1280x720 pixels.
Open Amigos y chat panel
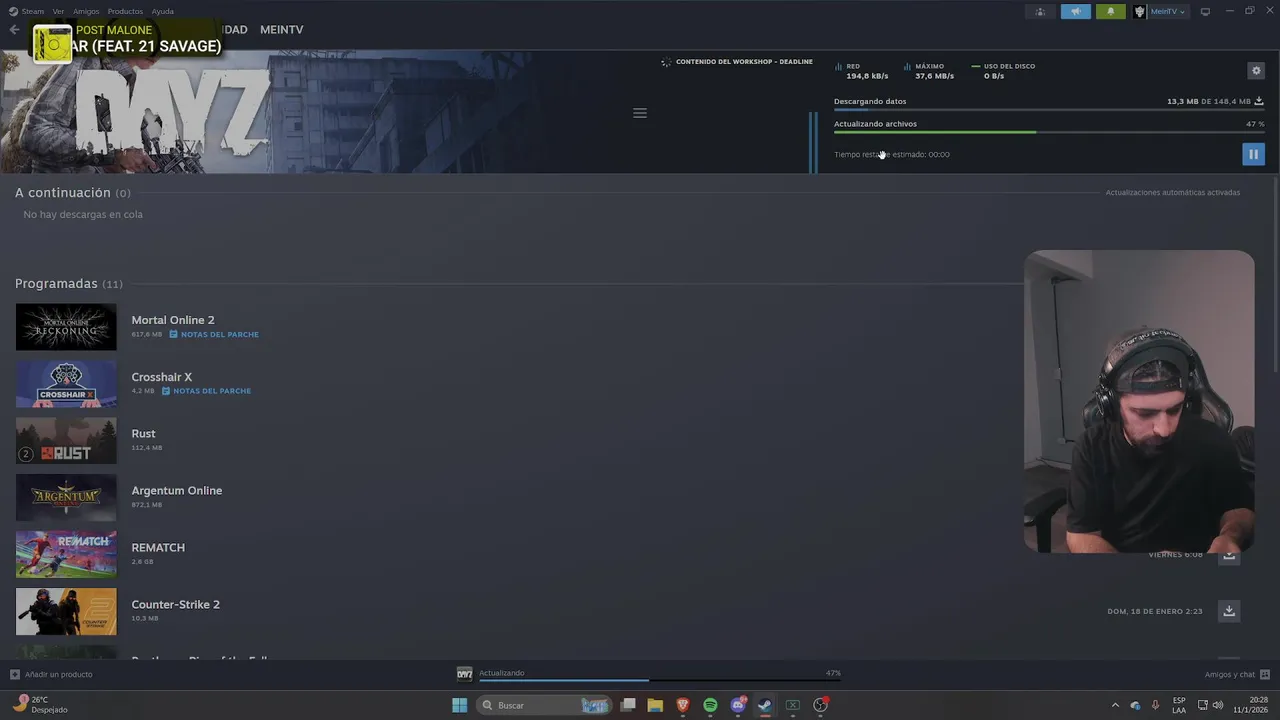click(x=1237, y=674)
